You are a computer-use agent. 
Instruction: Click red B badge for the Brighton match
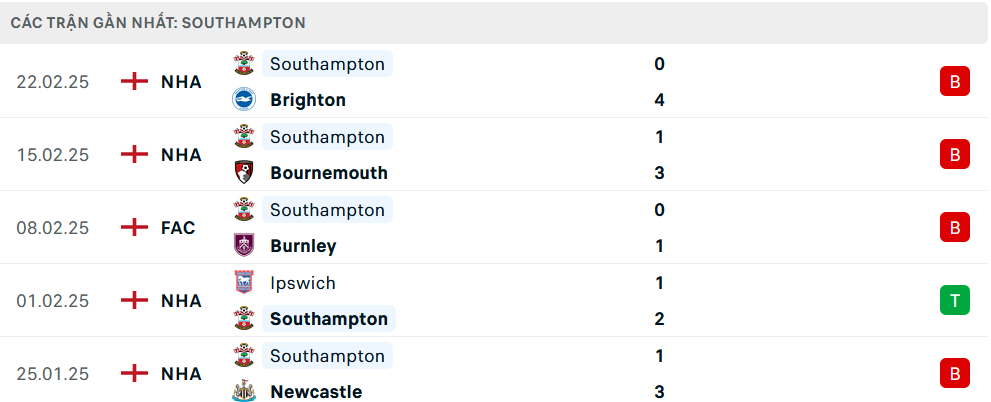(954, 82)
